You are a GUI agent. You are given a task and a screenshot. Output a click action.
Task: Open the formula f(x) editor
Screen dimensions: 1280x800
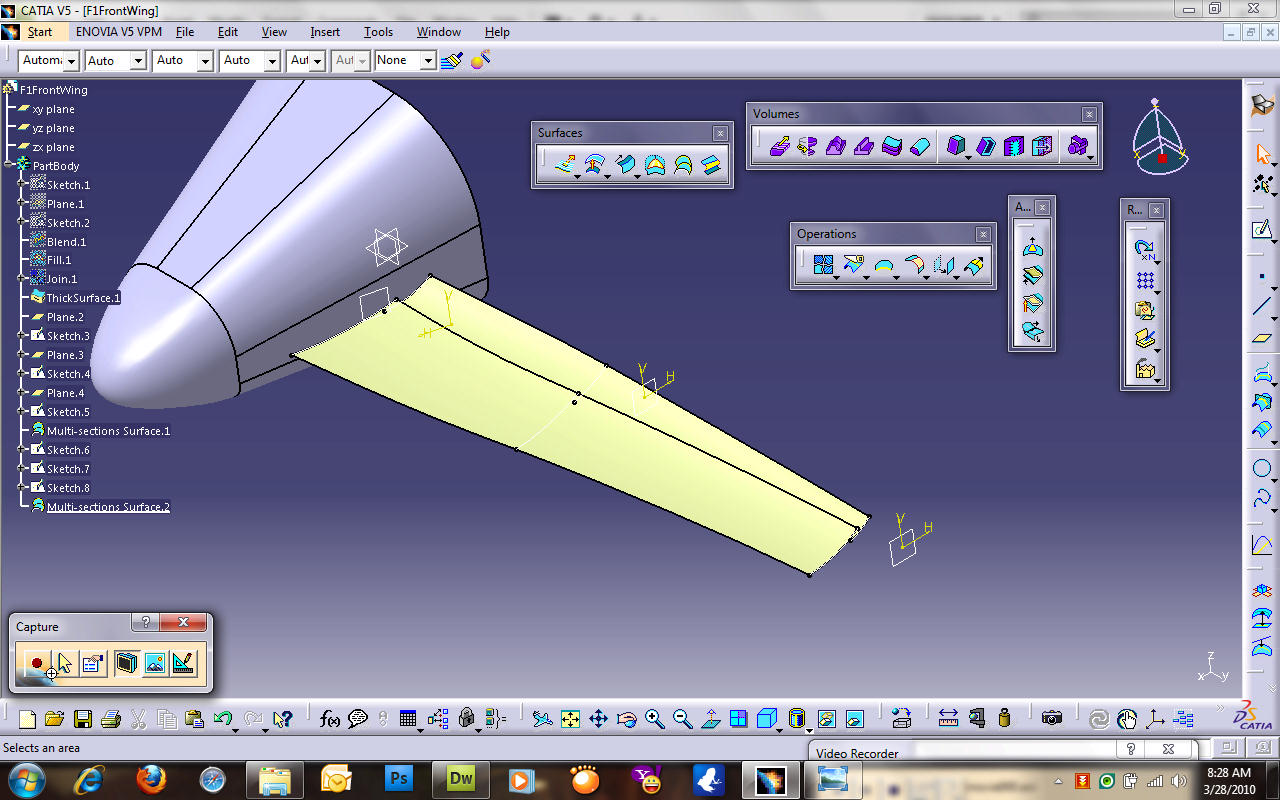point(330,718)
